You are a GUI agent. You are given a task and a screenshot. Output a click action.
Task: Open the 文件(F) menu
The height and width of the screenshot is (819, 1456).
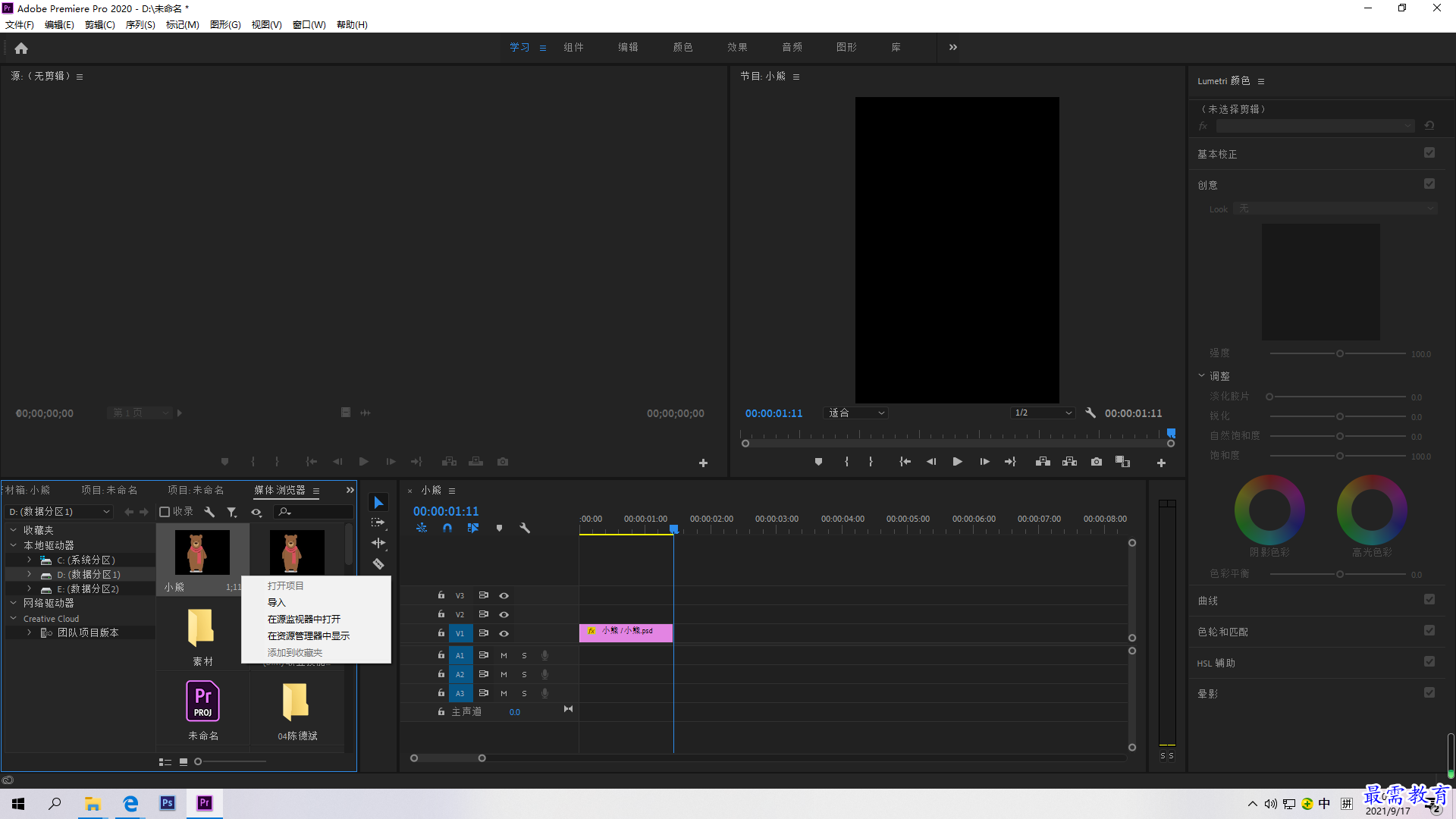tap(20, 24)
